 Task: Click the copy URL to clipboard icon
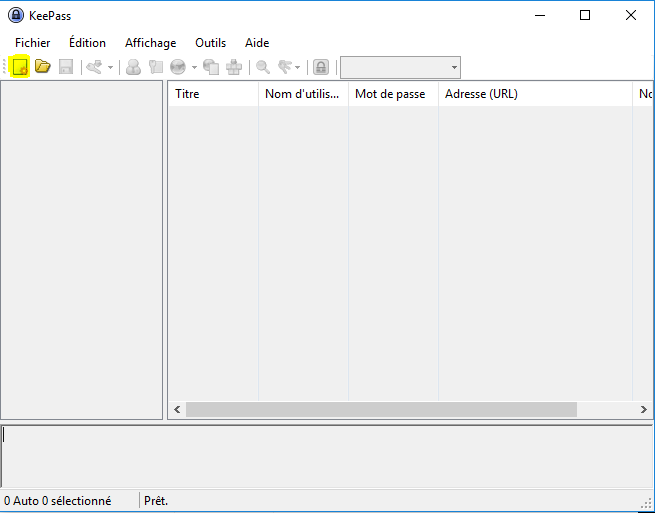(x=211, y=67)
